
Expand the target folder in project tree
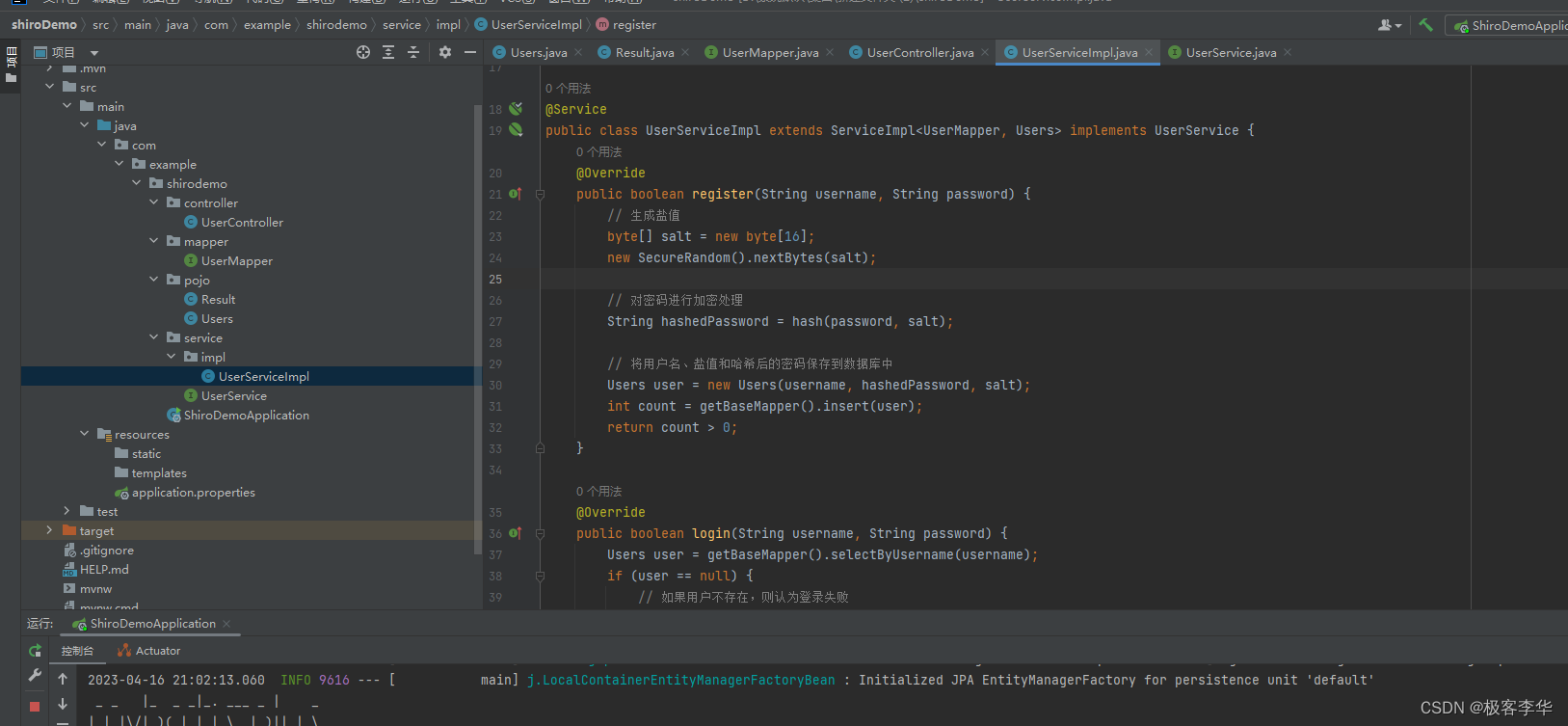(x=50, y=530)
